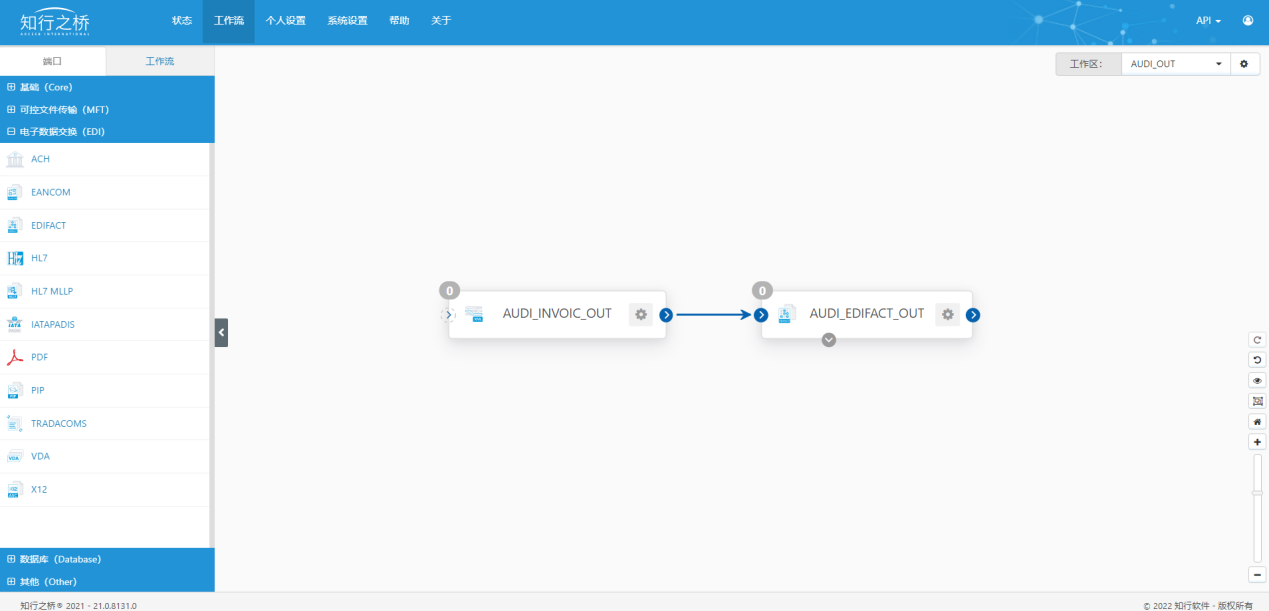Collapse the left sidebar panel
The width and height of the screenshot is (1269, 611).
(x=221, y=332)
